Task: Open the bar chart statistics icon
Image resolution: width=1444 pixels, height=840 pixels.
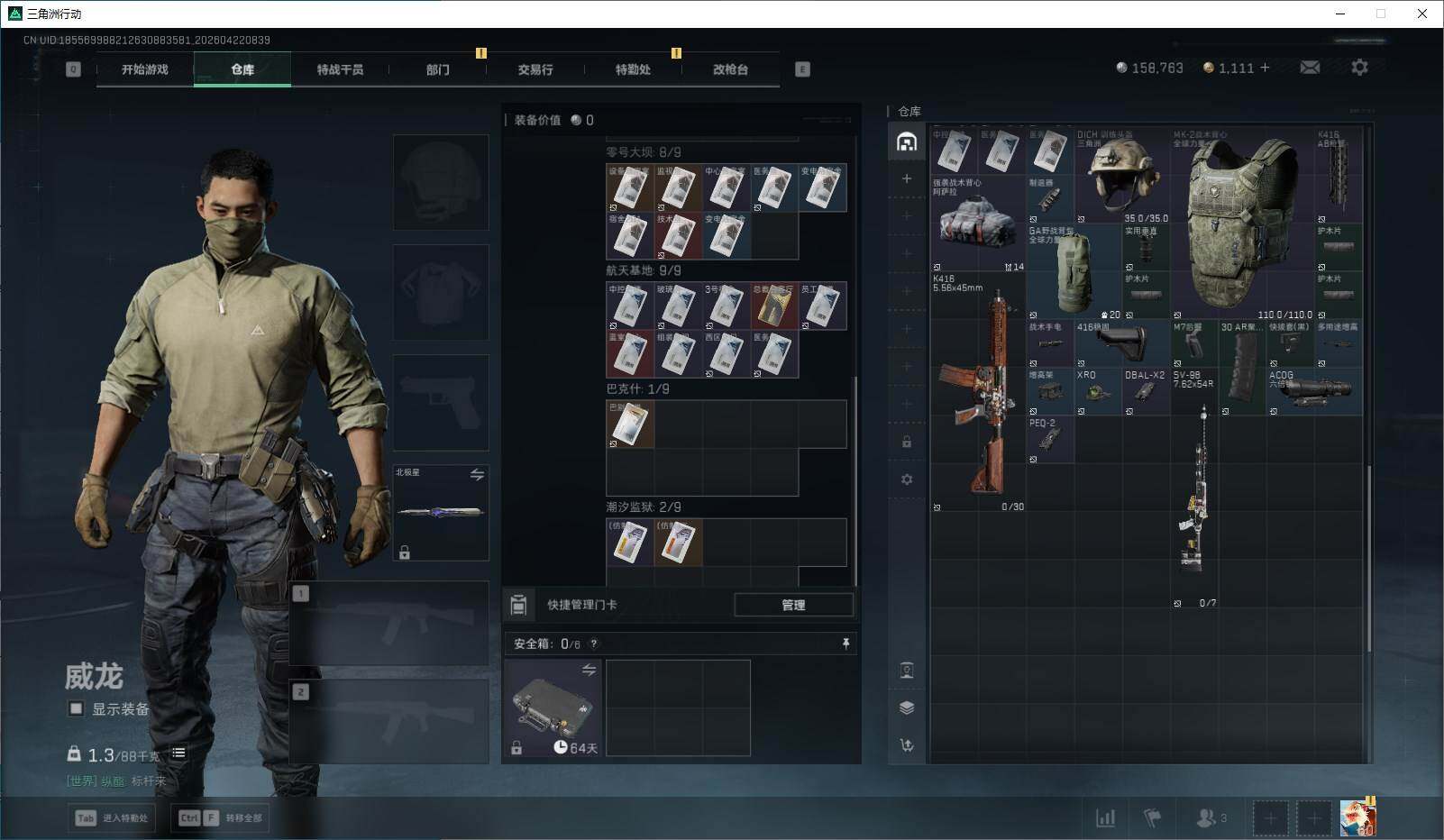Action: [1105, 817]
